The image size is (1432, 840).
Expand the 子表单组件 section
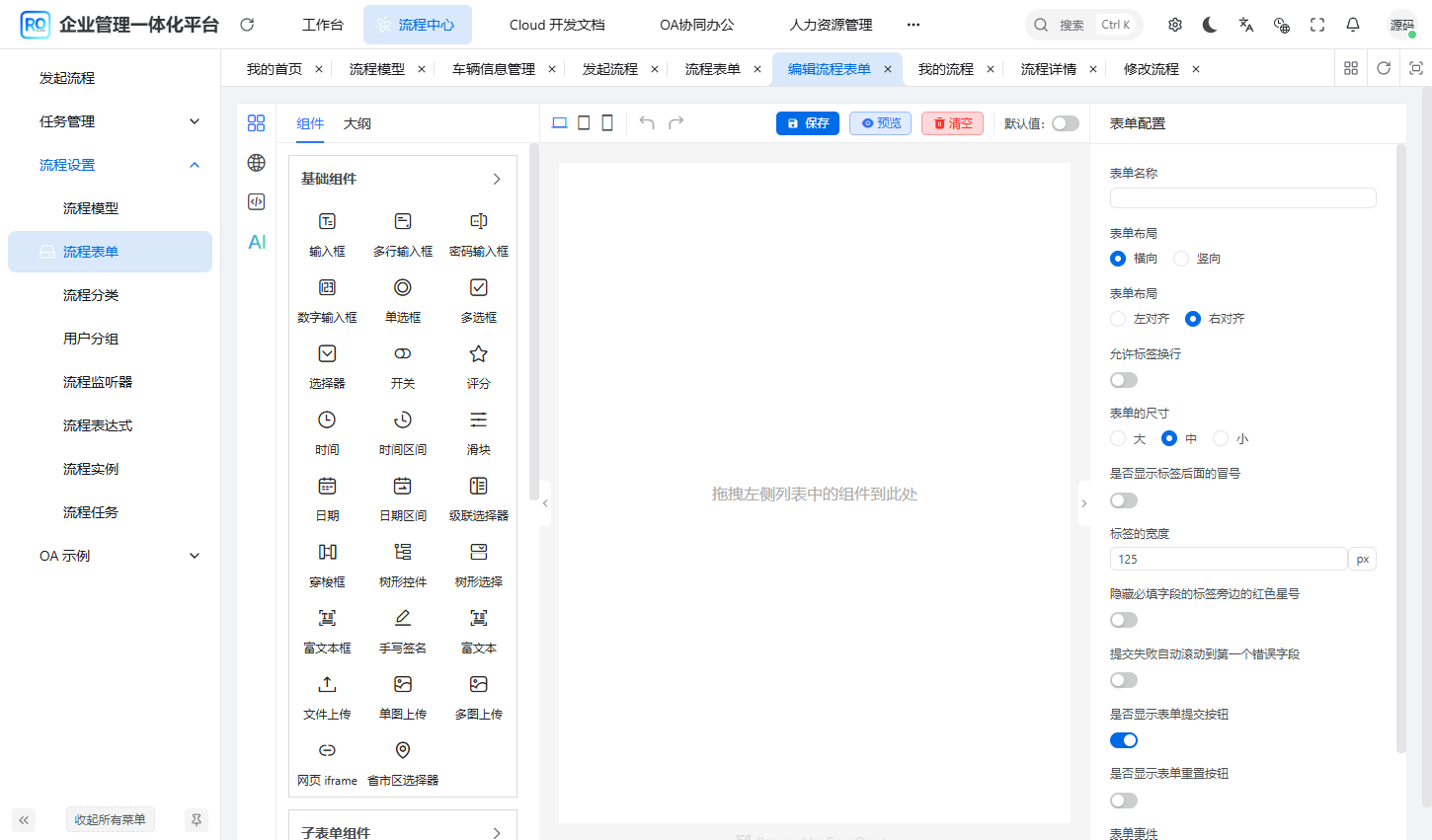[497, 832]
